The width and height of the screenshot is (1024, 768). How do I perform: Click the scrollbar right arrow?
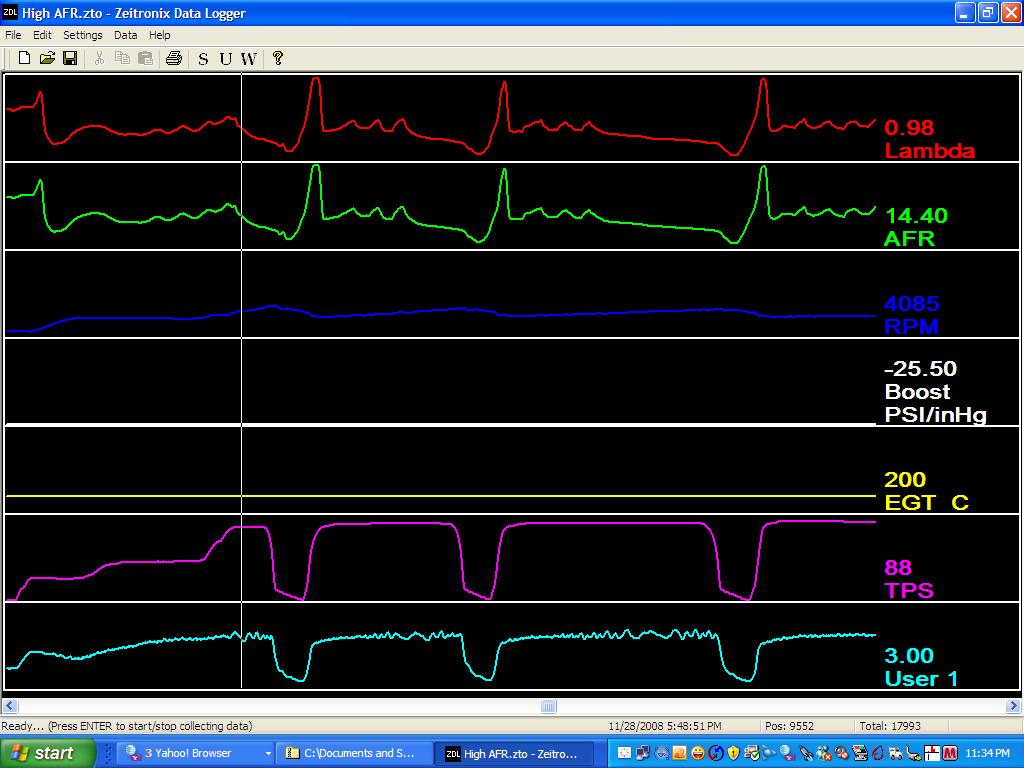pos(1014,706)
